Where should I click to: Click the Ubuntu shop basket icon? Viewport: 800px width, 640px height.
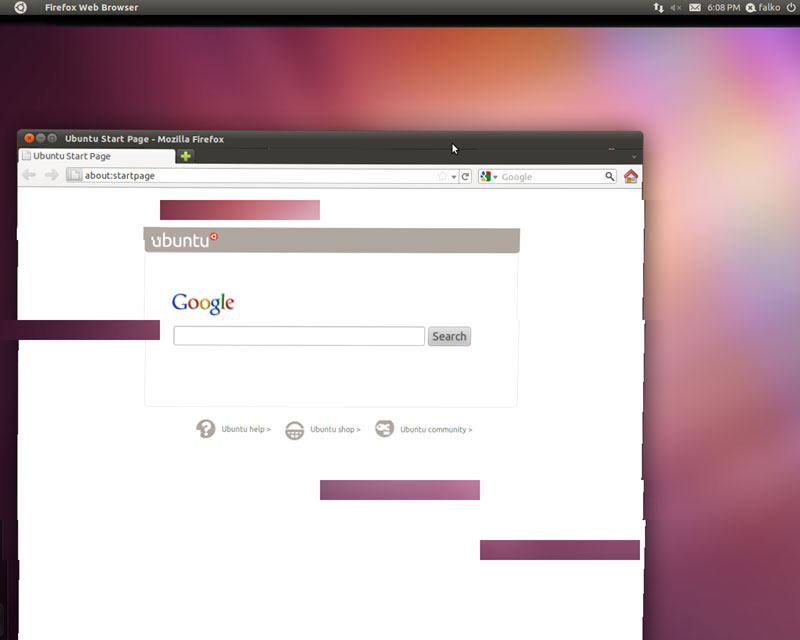tap(294, 430)
